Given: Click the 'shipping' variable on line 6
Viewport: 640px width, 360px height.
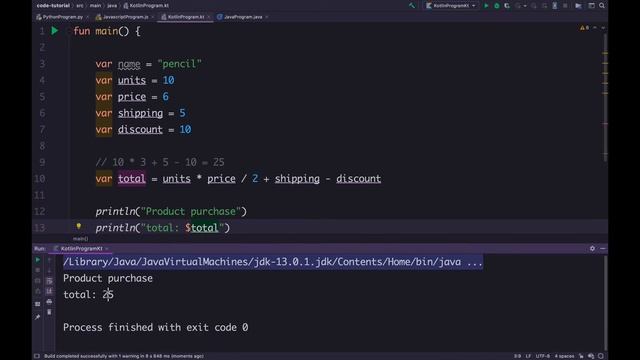Looking at the screenshot, I should point(140,113).
